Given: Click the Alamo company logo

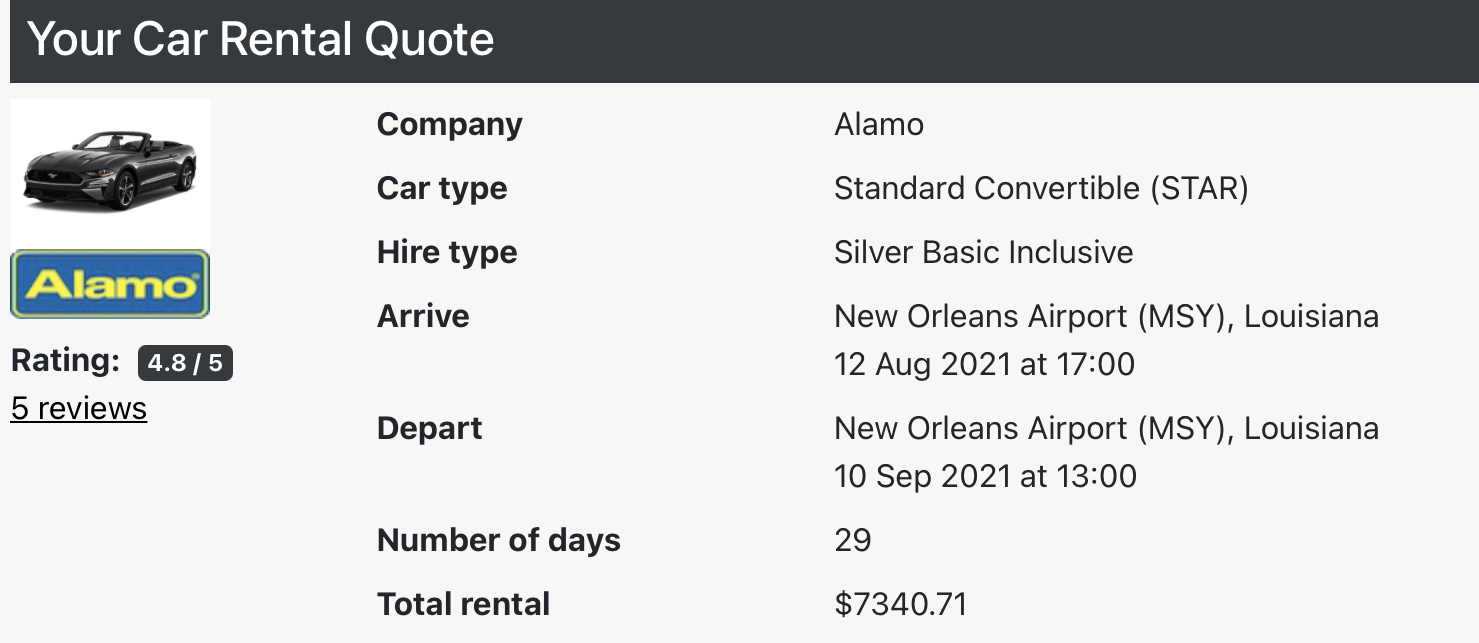Looking at the screenshot, I should [x=110, y=285].
